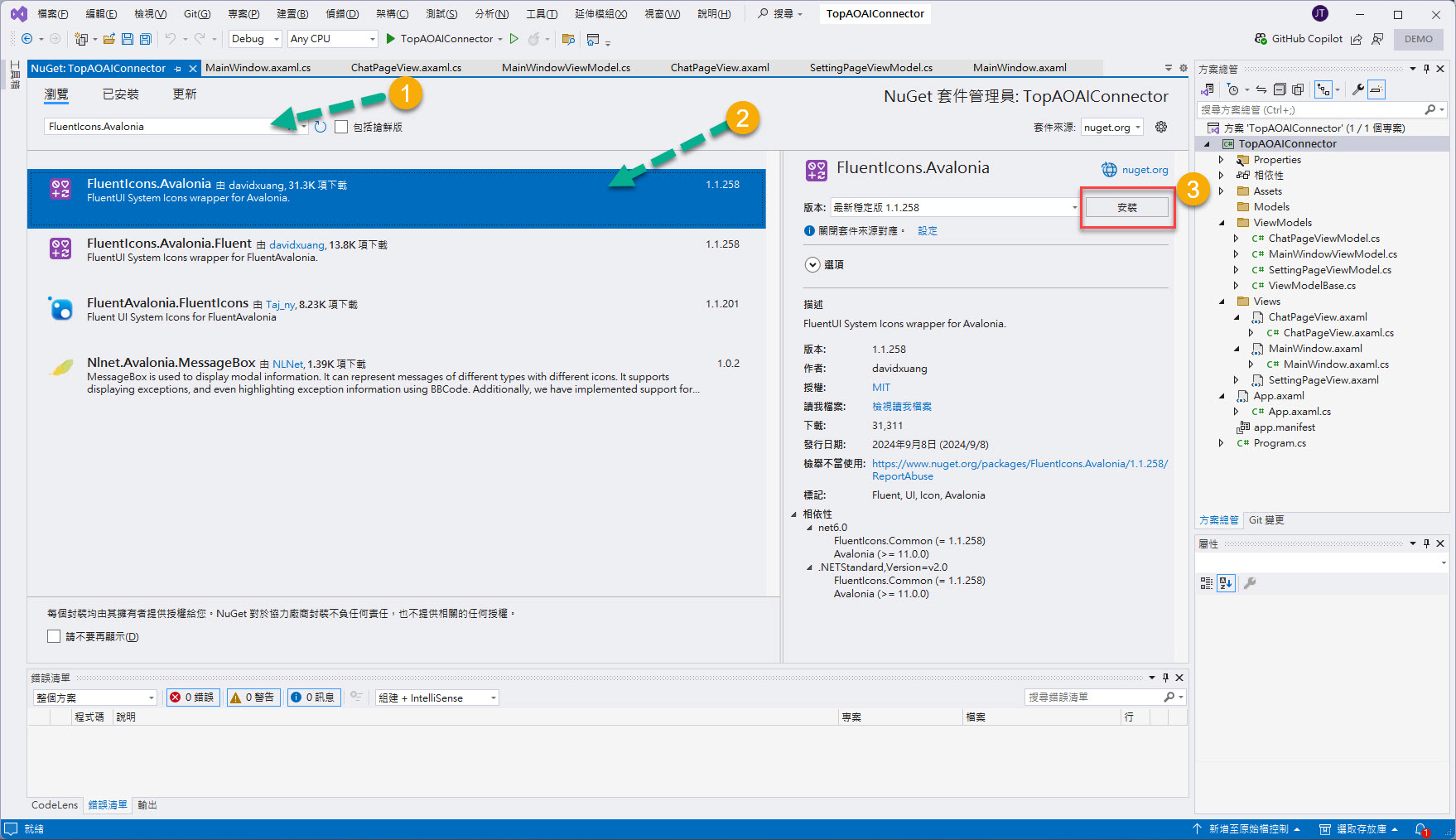Click the Solution Explorer search field
The image size is (1456, 840).
point(1311,109)
